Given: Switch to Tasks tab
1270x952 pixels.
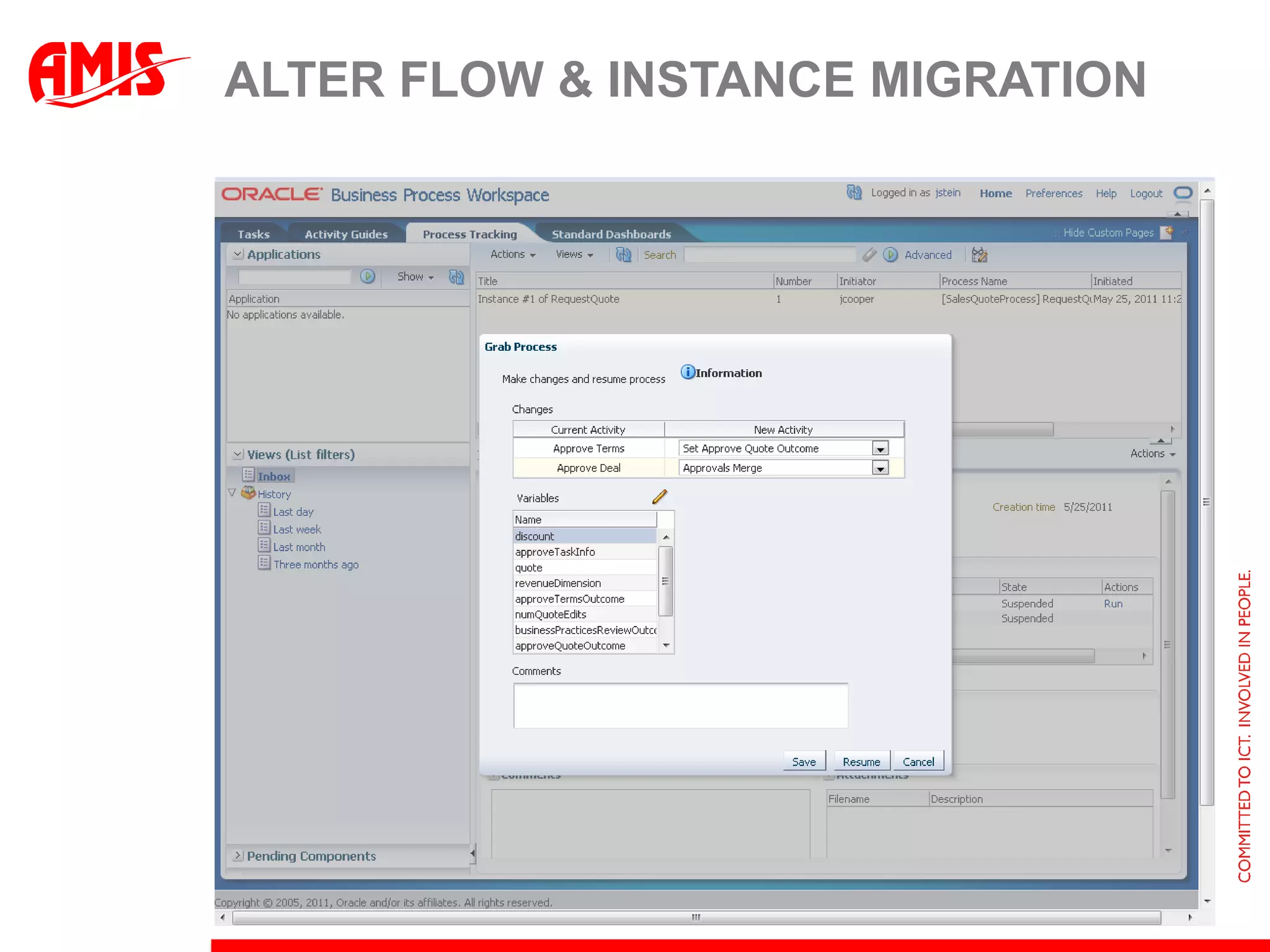Looking at the screenshot, I should pyautogui.click(x=254, y=234).
